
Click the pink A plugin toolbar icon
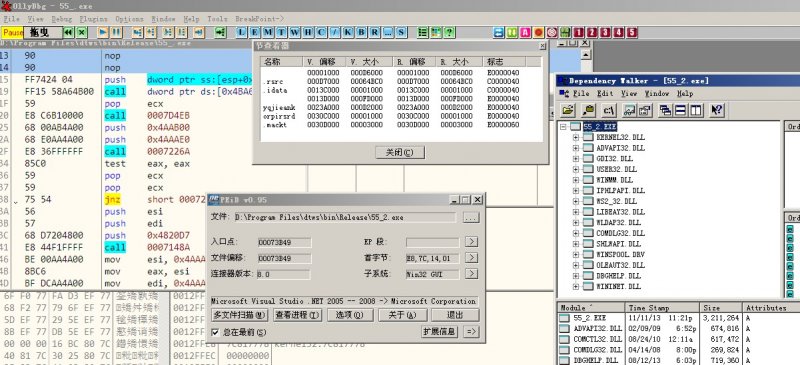click(526, 33)
